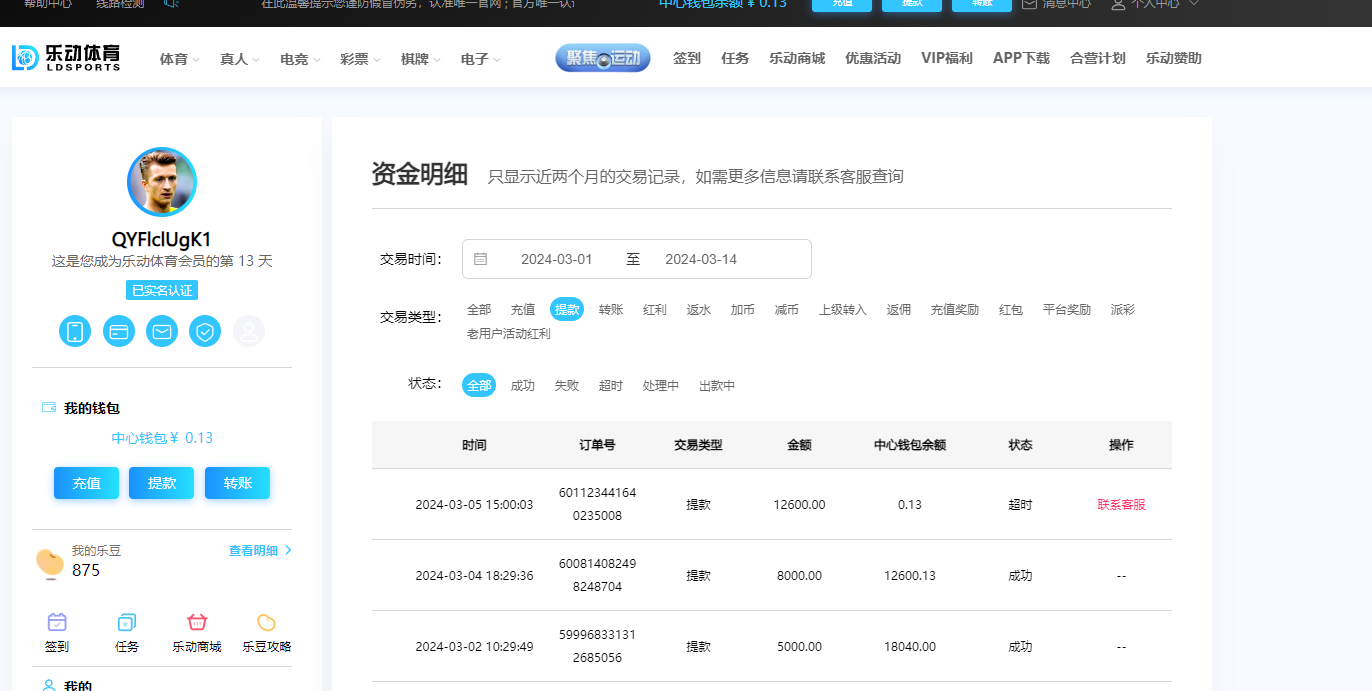Click the 联系客服 link for the timed-out order
The width and height of the screenshot is (1372, 691).
coord(1121,505)
